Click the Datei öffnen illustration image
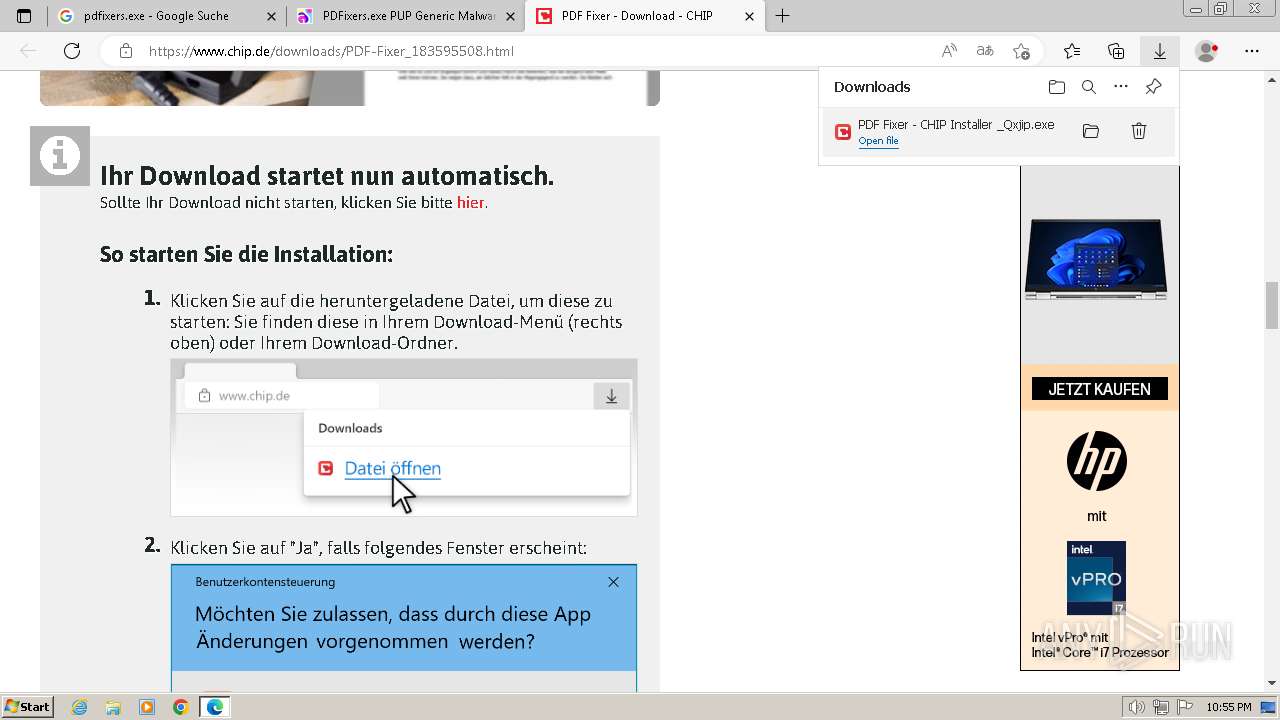 click(404, 437)
